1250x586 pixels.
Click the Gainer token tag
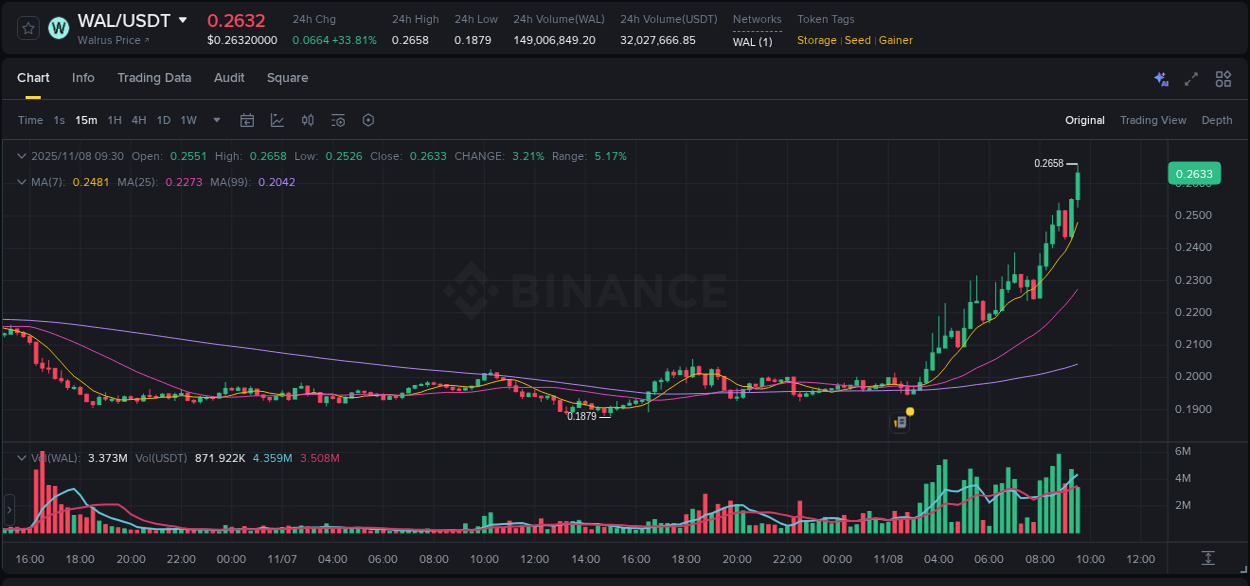click(895, 40)
